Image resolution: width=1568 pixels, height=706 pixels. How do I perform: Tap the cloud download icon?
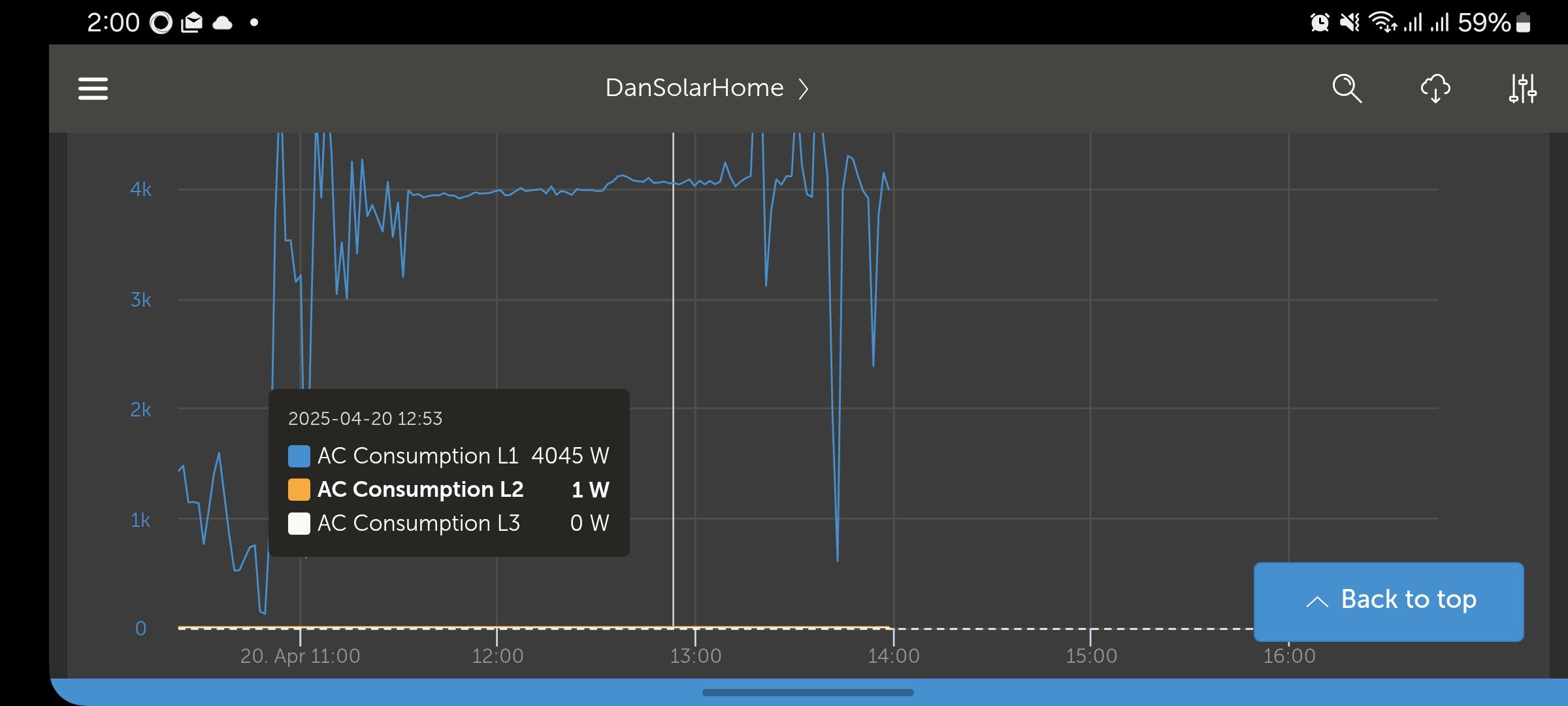pyautogui.click(x=1435, y=89)
